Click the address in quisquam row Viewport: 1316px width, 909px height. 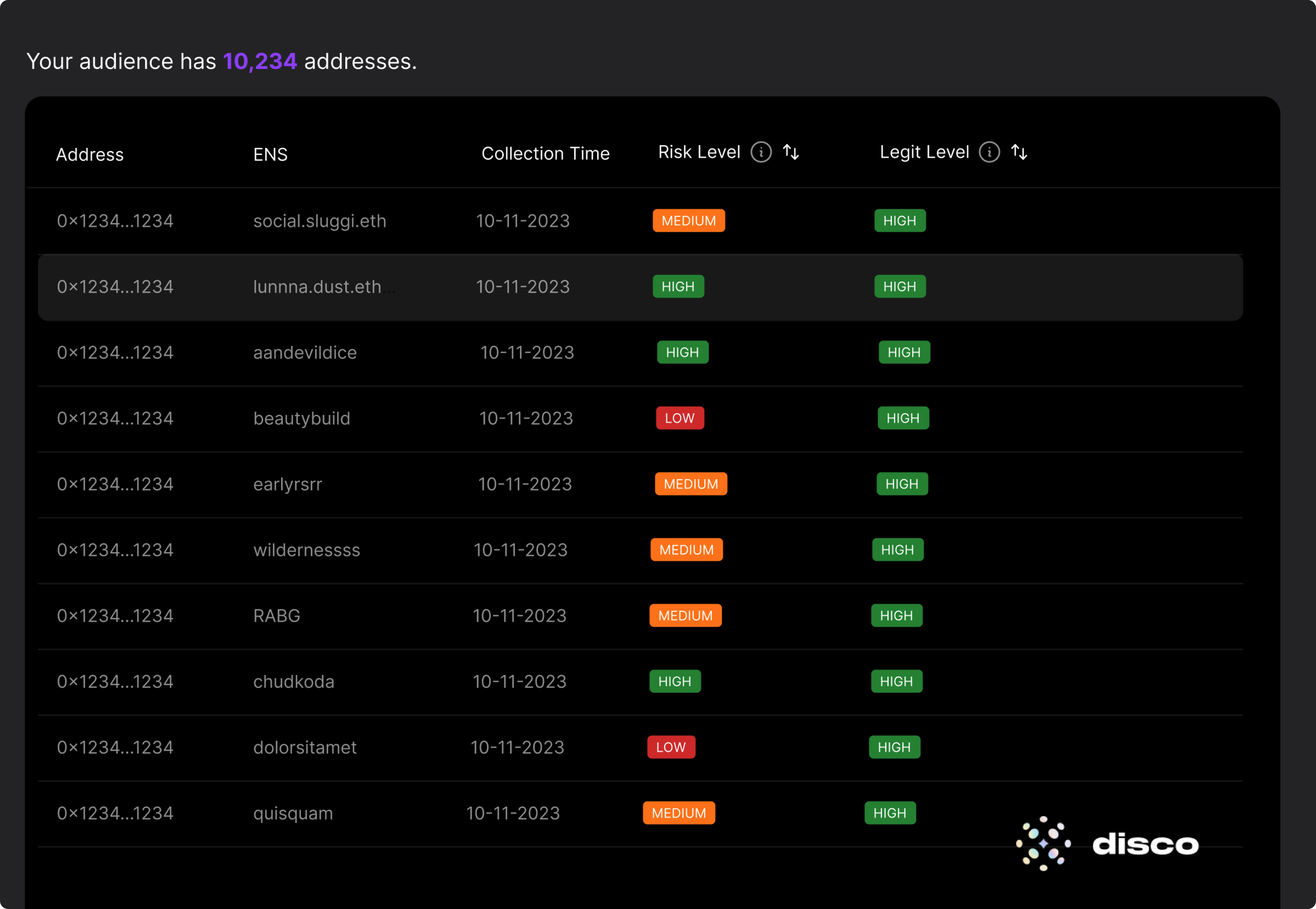[115, 813]
